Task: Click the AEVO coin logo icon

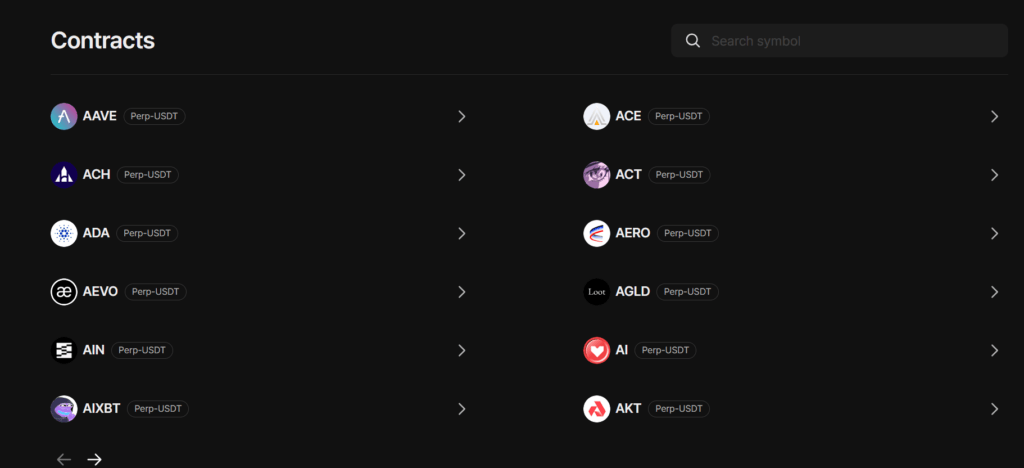Action: coord(64,292)
